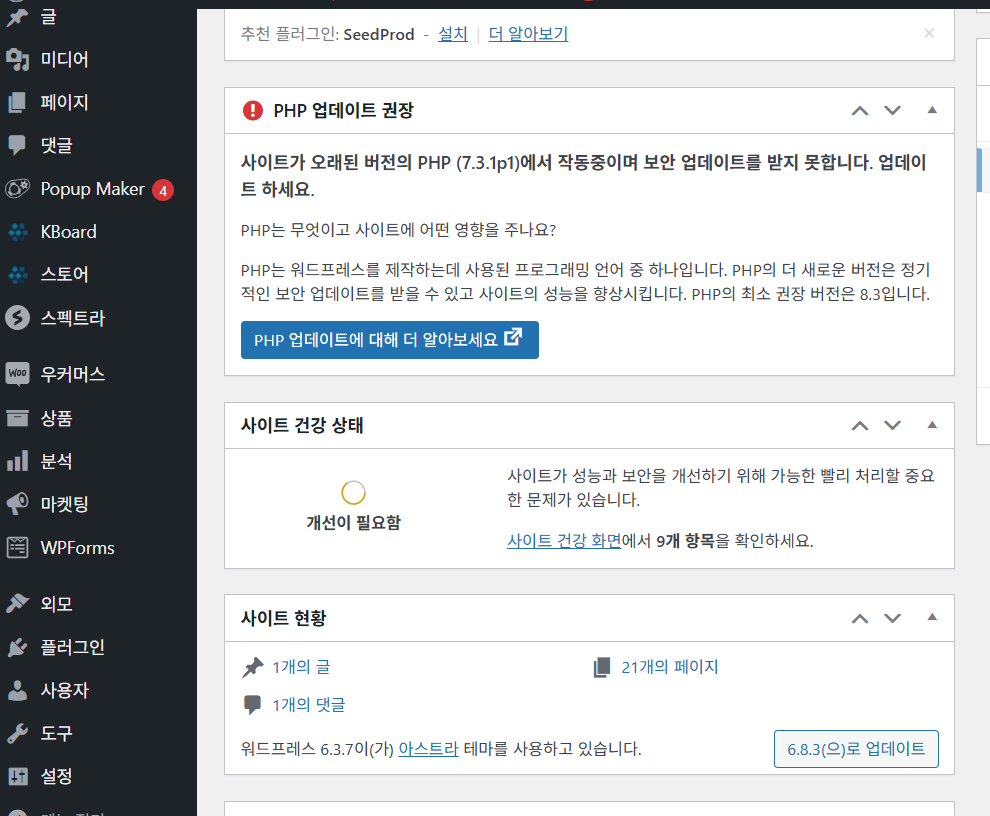Move 사이트 현황 panel down
Screen dimensions: 990x816
click(x=892, y=618)
